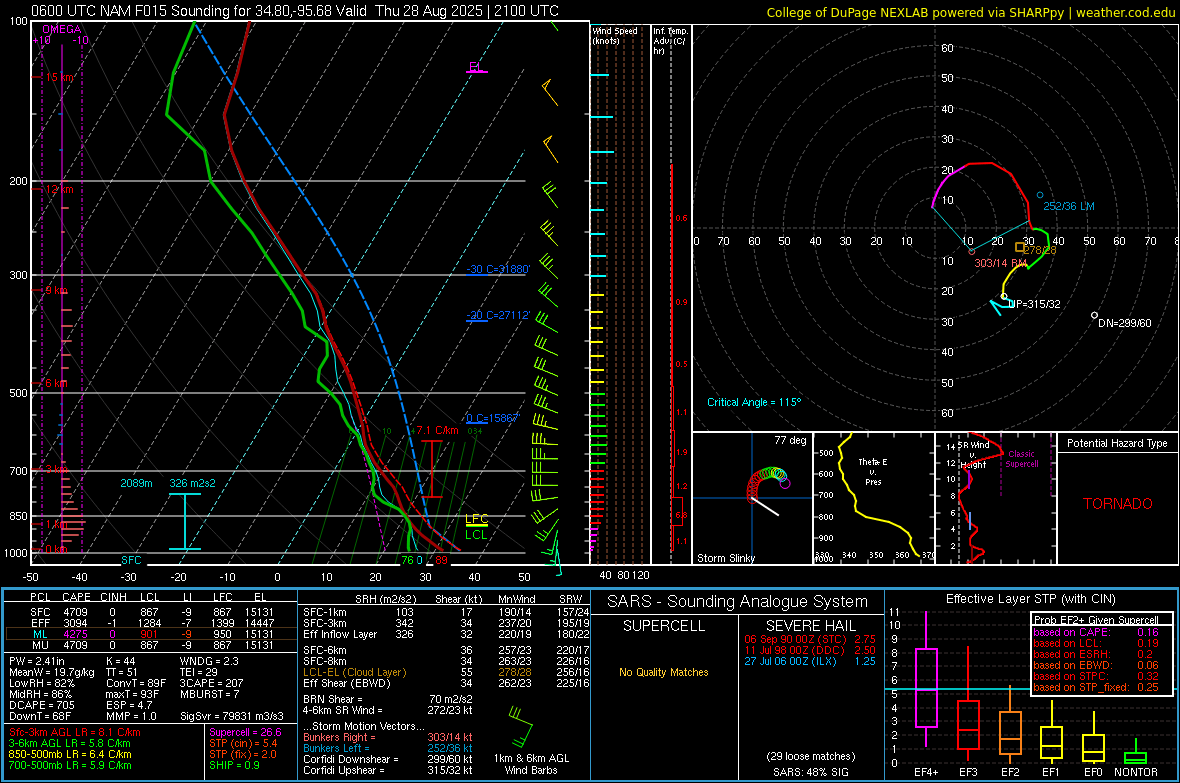Click the 7.1 C/km lapse rate label

pyautogui.click(x=435, y=431)
